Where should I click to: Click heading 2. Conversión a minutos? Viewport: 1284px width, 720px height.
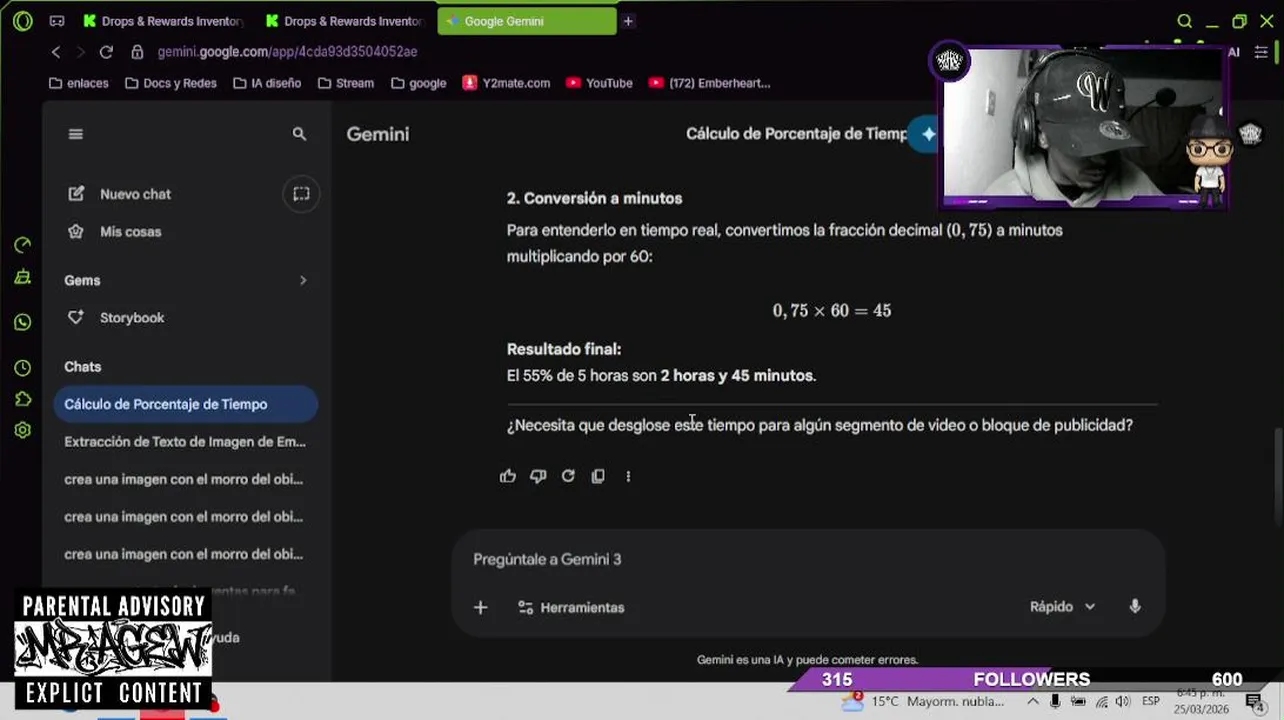point(594,198)
